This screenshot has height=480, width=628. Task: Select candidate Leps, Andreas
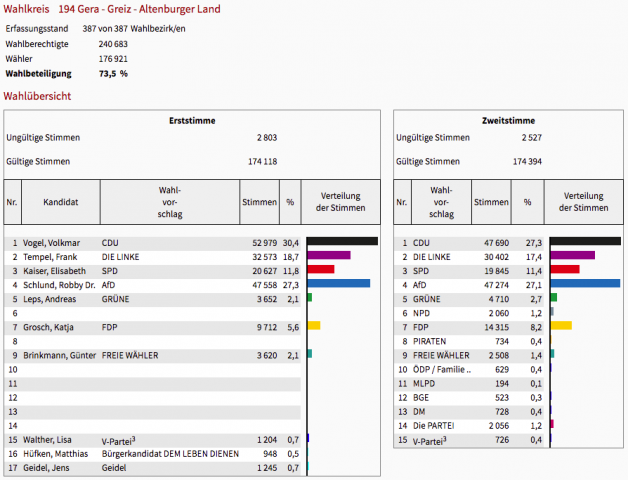(x=49, y=299)
